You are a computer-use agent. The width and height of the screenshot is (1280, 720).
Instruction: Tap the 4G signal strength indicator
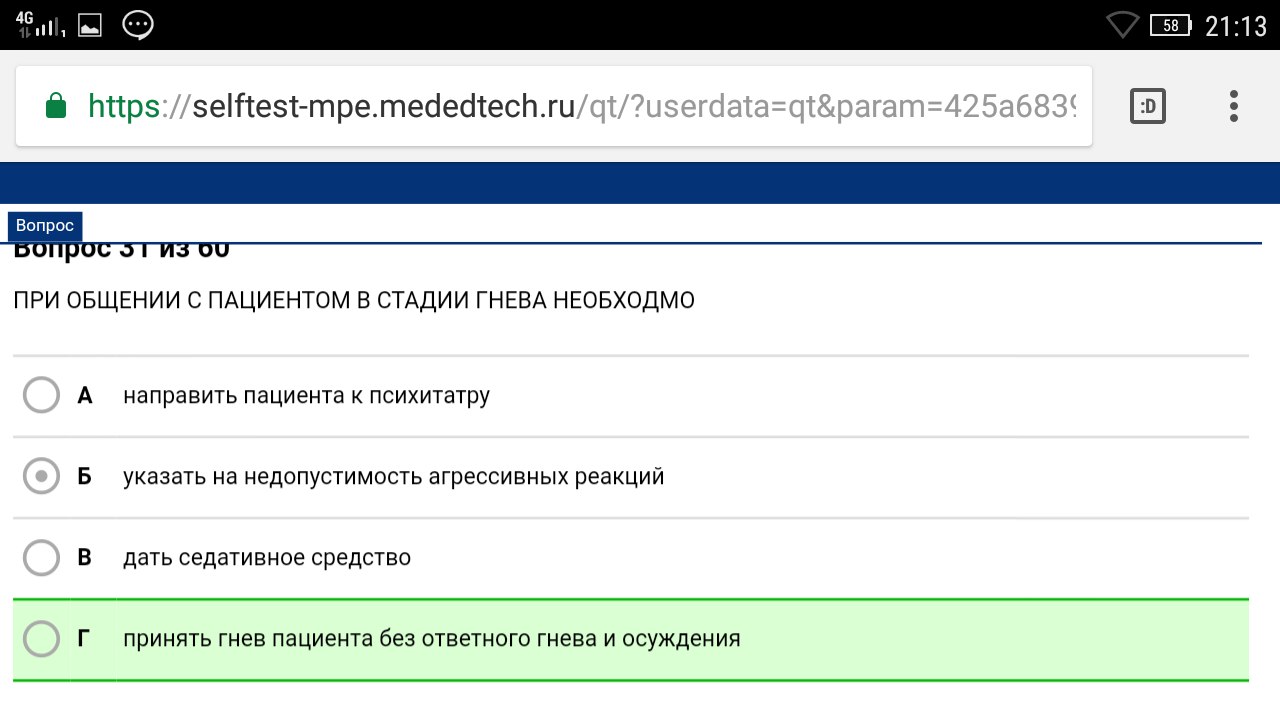pyautogui.click(x=40, y=25)
